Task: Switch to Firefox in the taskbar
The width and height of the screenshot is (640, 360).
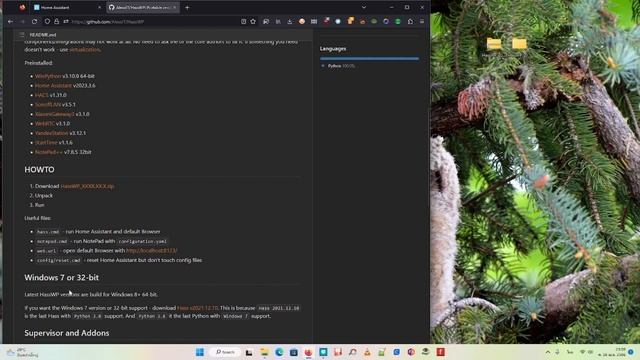Action: [x=308, y=352]
